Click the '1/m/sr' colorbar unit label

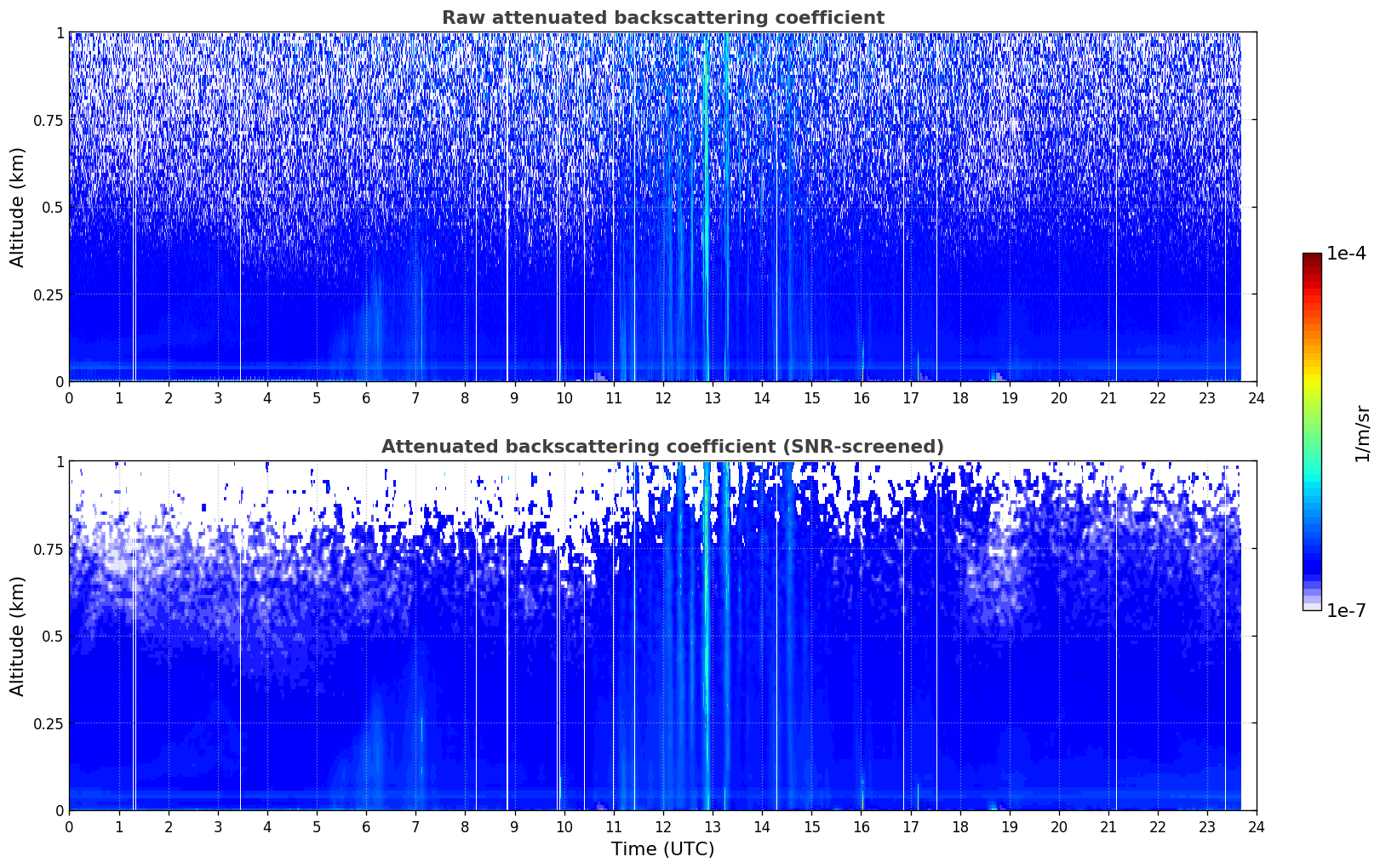(1363, 432)
